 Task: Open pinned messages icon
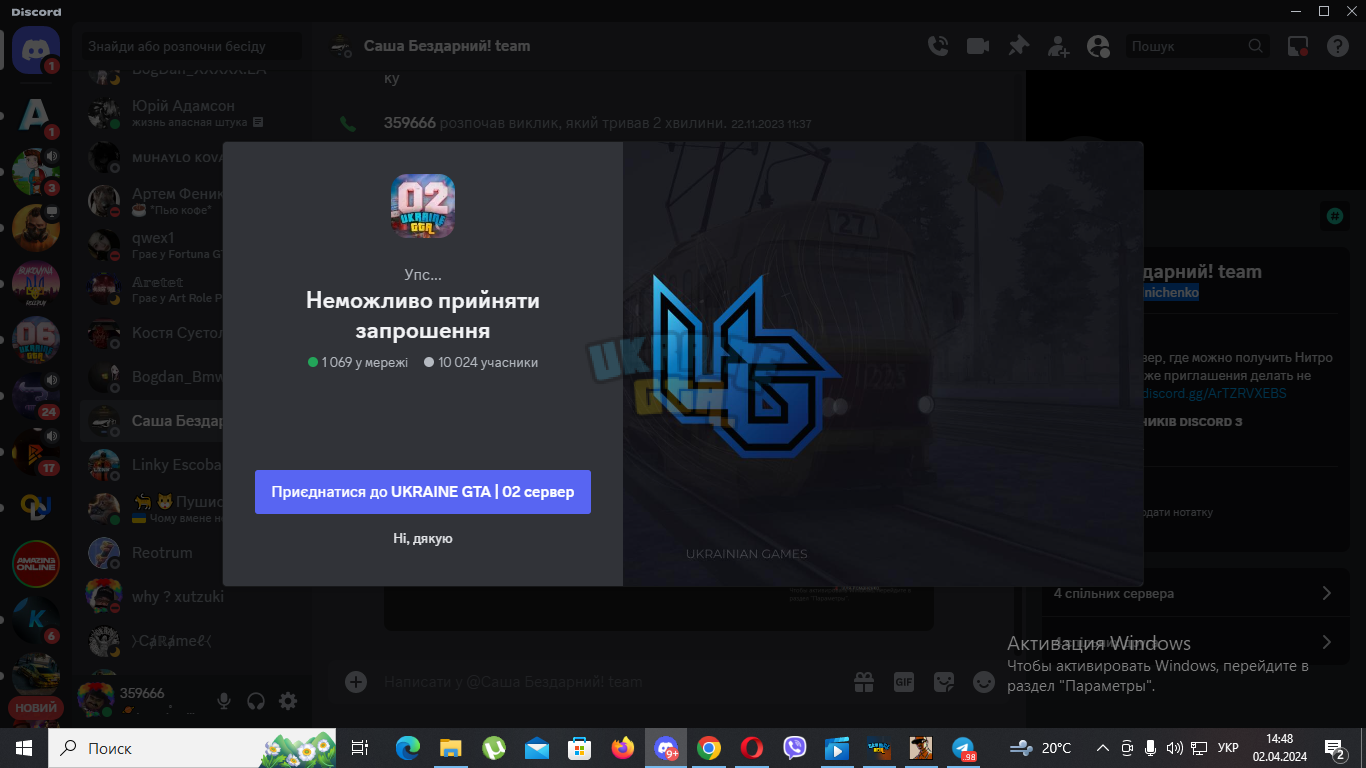(x=1018, y=46)
